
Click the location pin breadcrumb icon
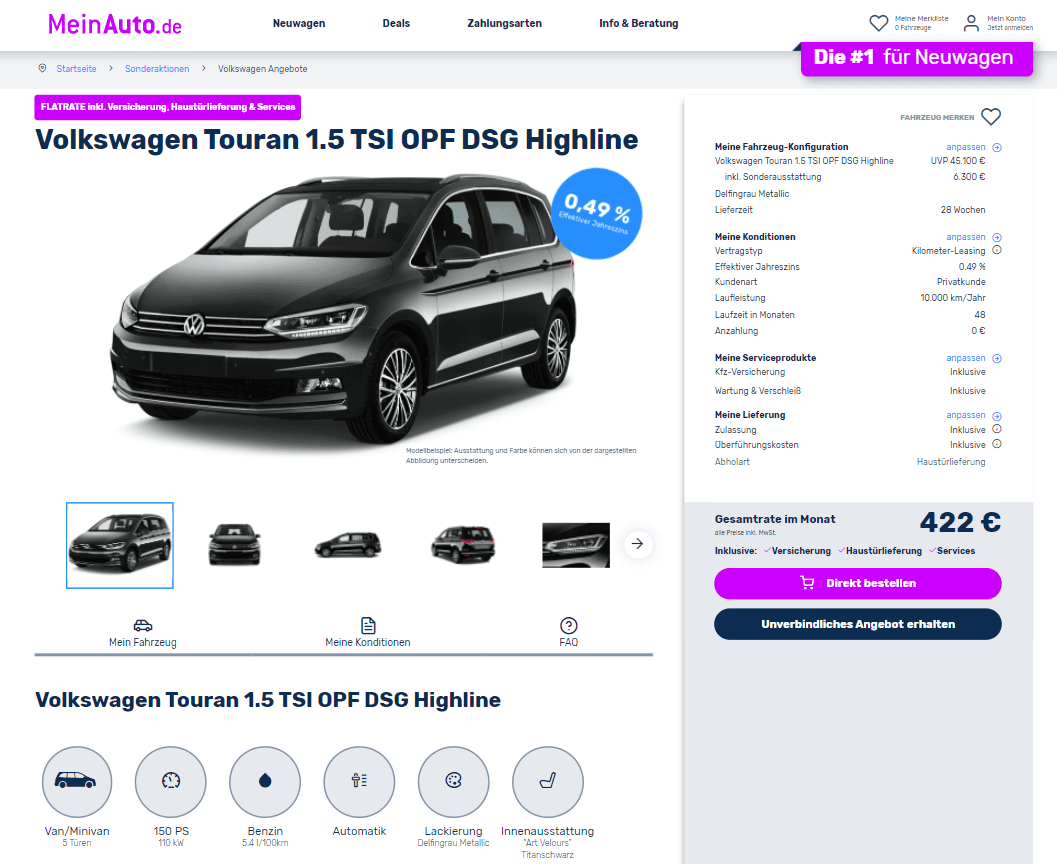42,68
